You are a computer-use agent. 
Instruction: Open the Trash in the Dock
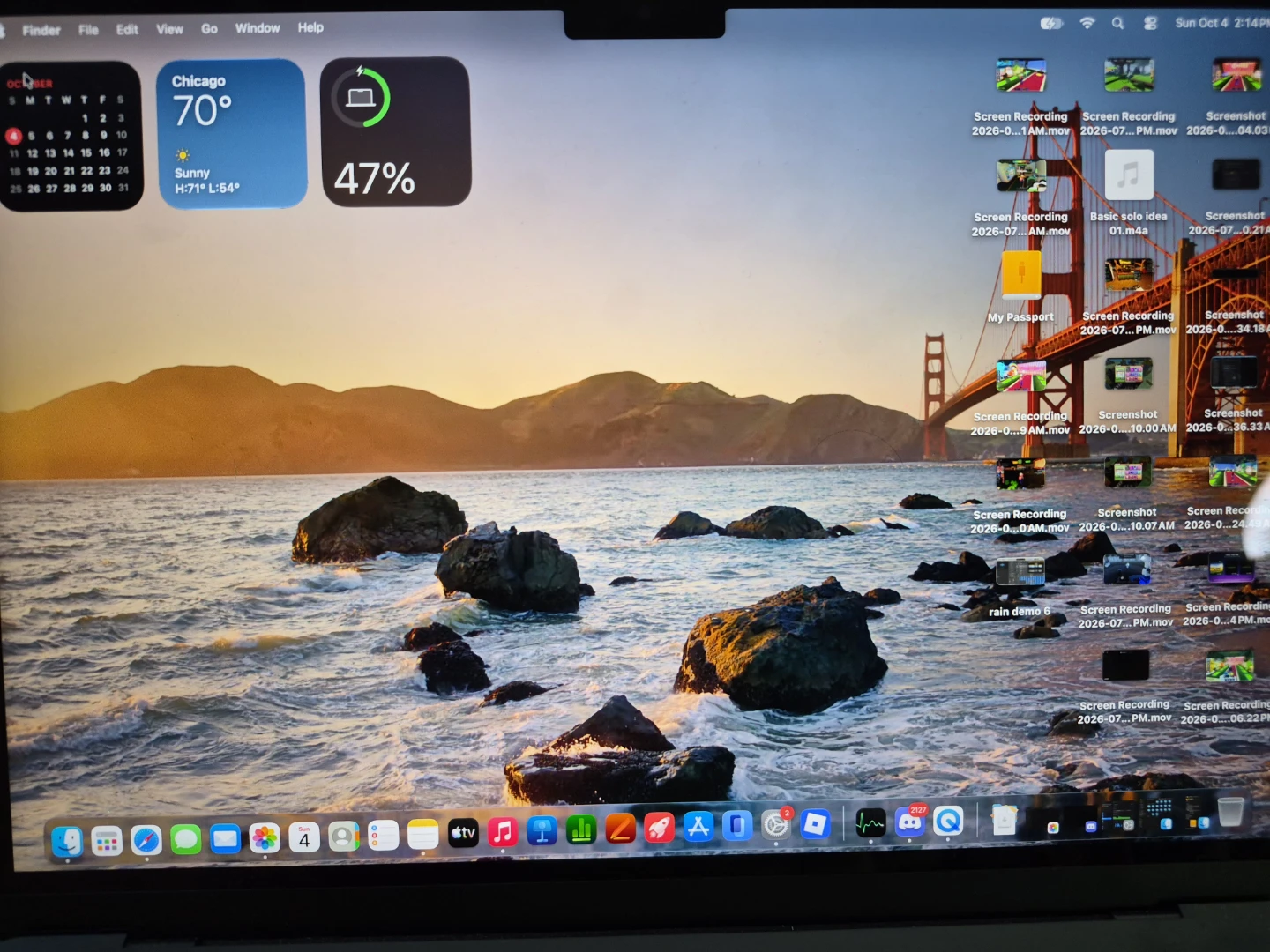(1231, 812)
